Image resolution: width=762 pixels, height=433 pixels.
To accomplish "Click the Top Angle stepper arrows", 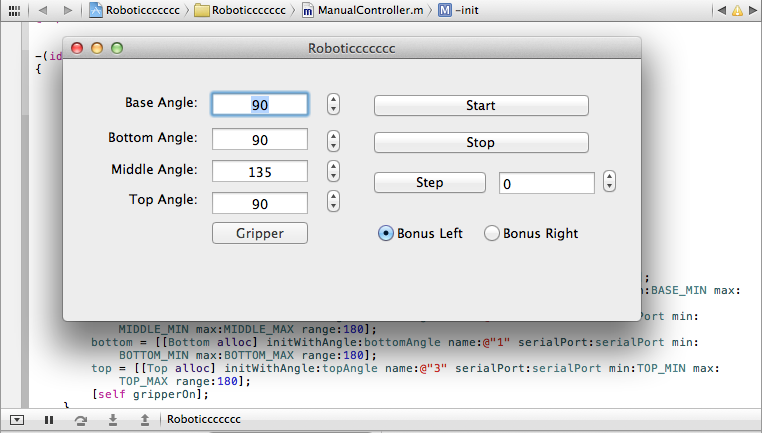I will [x=334, y=202].
